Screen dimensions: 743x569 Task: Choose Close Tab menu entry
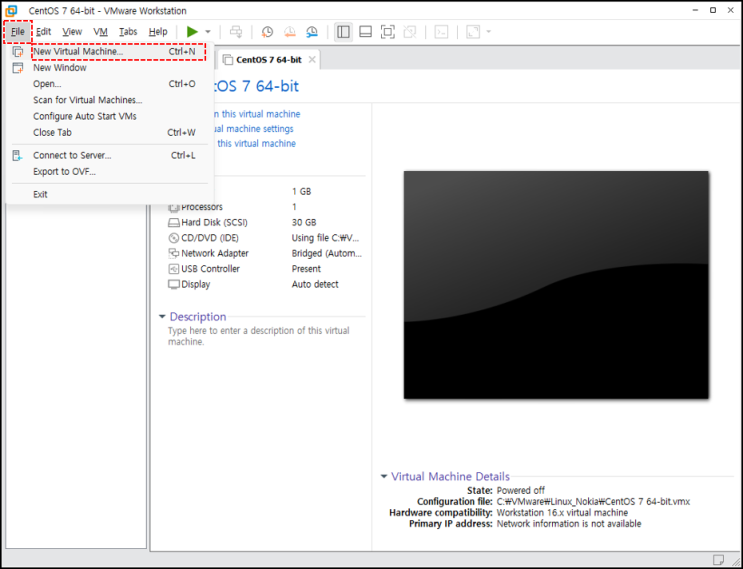[x=109, y=133]
